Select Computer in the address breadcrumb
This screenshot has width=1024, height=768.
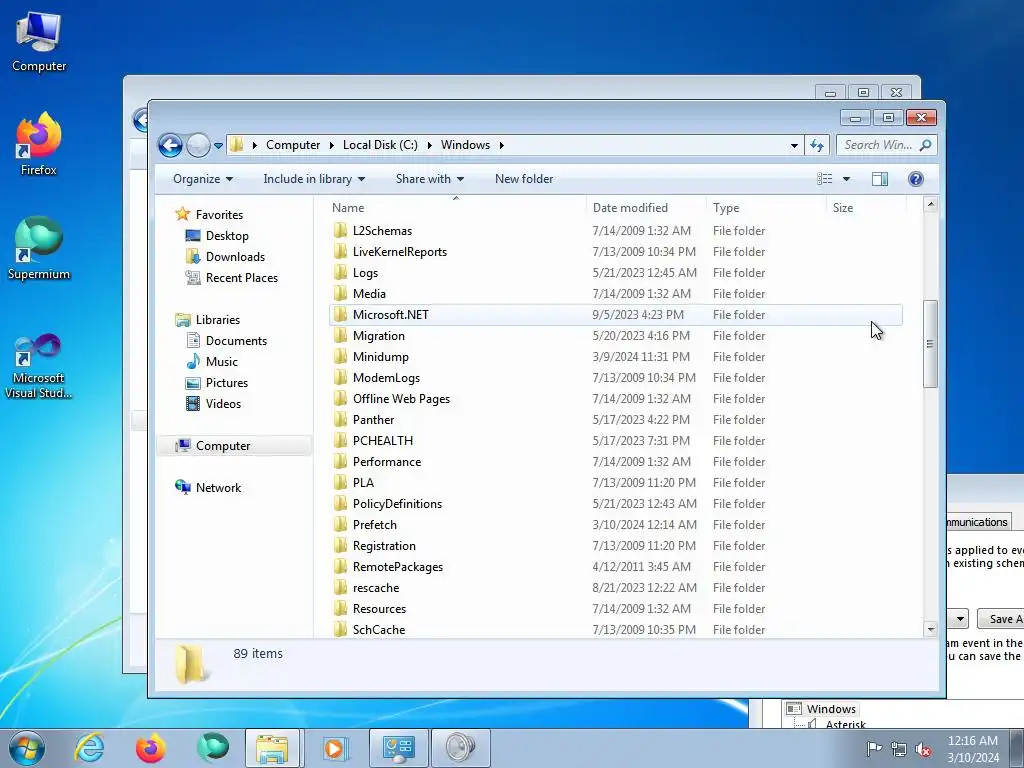click(x=293, y=145)
